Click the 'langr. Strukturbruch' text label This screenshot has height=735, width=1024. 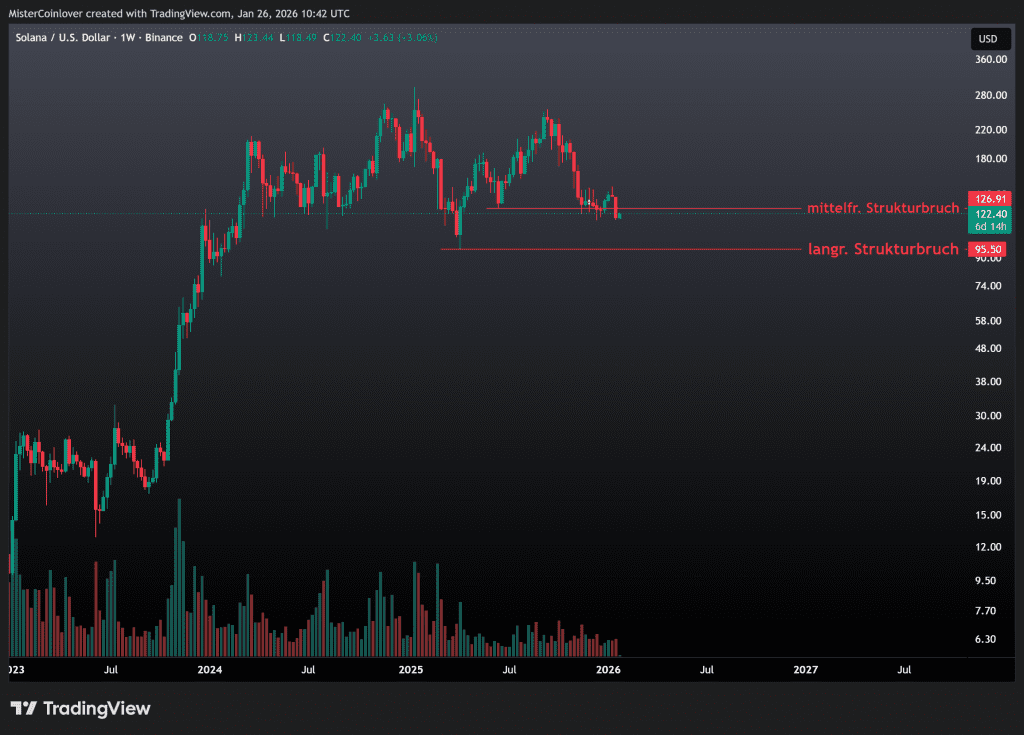pyautogui.click(x=883, y=249)
